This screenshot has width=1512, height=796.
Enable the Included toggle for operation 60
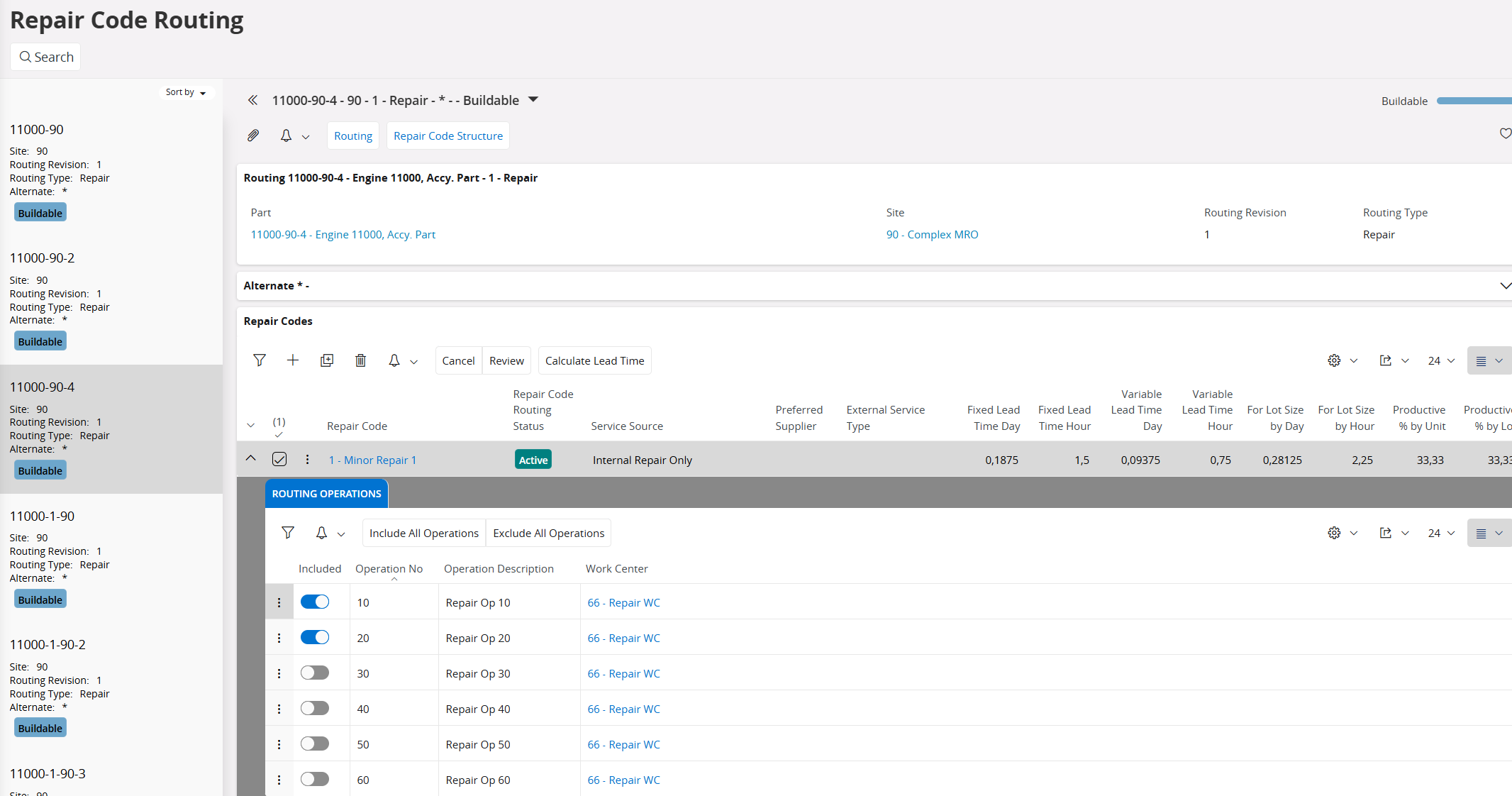click(x=315, y=779)
